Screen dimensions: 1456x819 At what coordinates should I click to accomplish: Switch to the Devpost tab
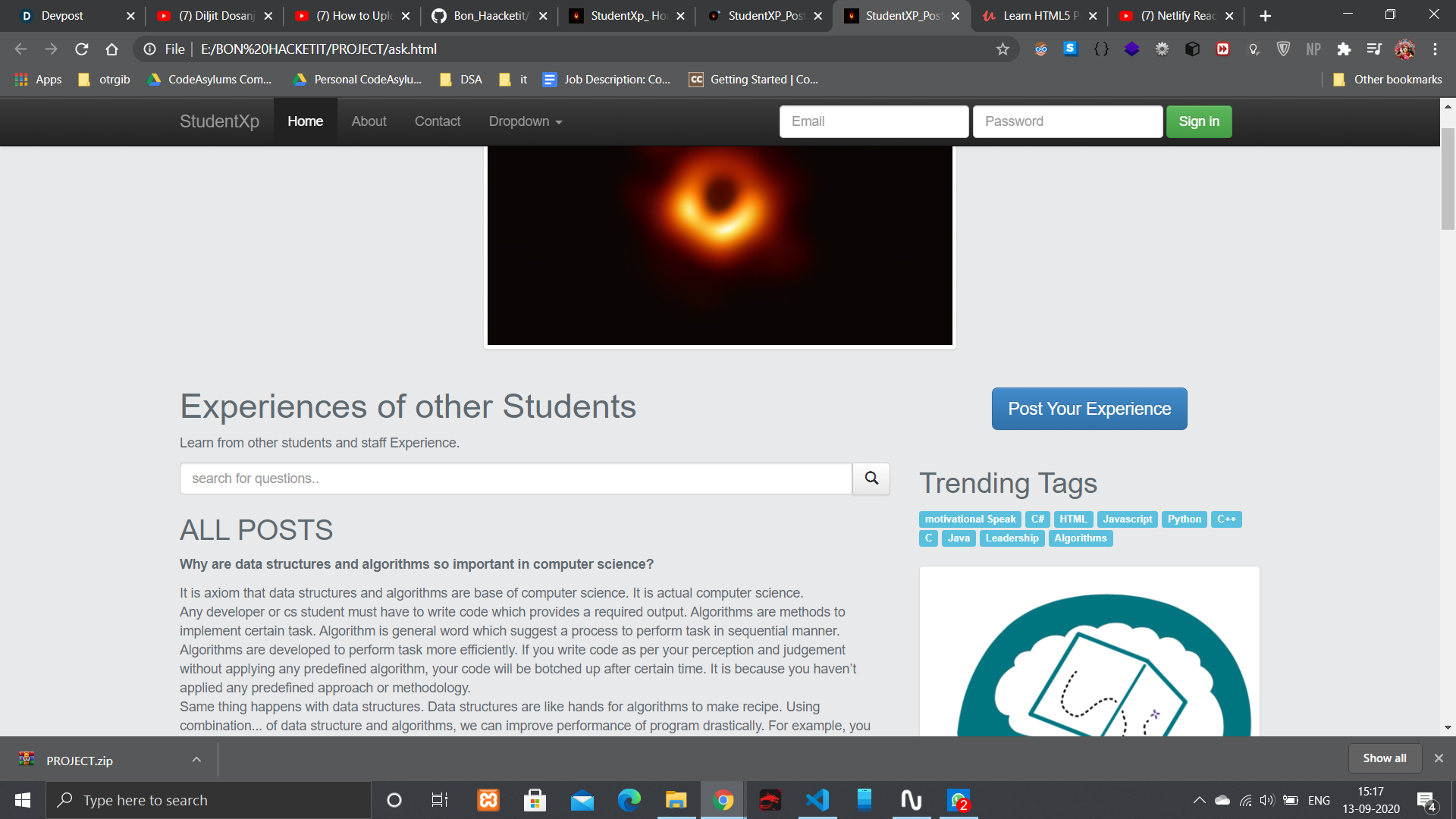tap(62, 16)
